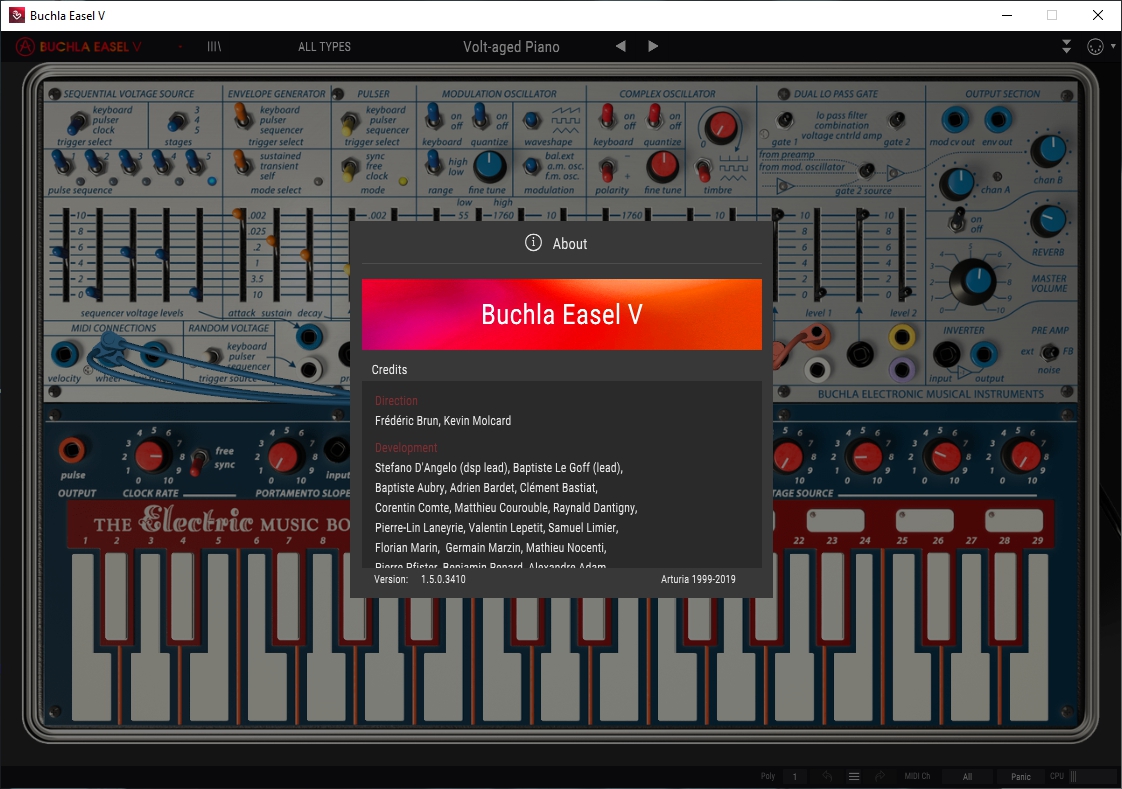Image resolution: width=1122 pixels, height=789 pixels.
Task: Click the velocity jack in MIDI Connections
Action: [64, 354]
